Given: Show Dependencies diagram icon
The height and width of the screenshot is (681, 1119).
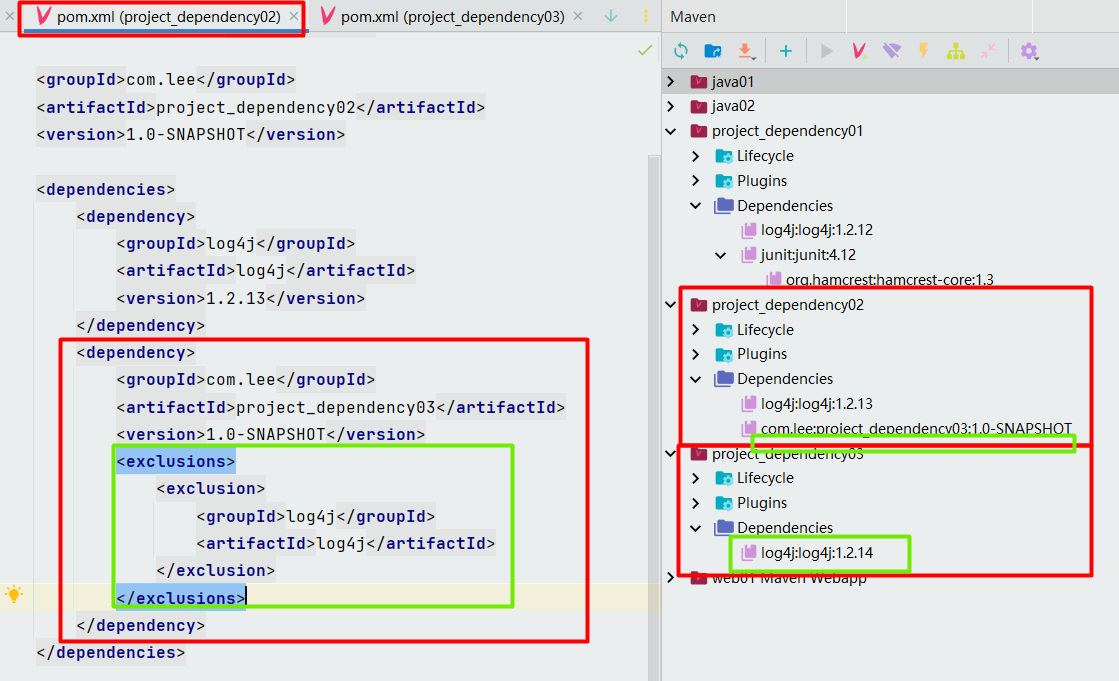Looking at the screenshot, I should tap(956, 51).
